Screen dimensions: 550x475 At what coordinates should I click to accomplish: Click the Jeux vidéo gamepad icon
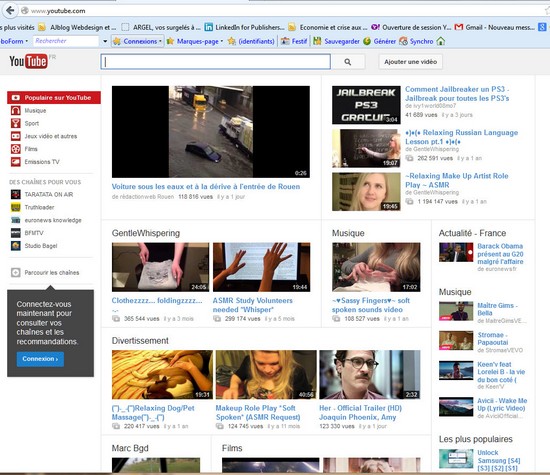pos(15,136)
